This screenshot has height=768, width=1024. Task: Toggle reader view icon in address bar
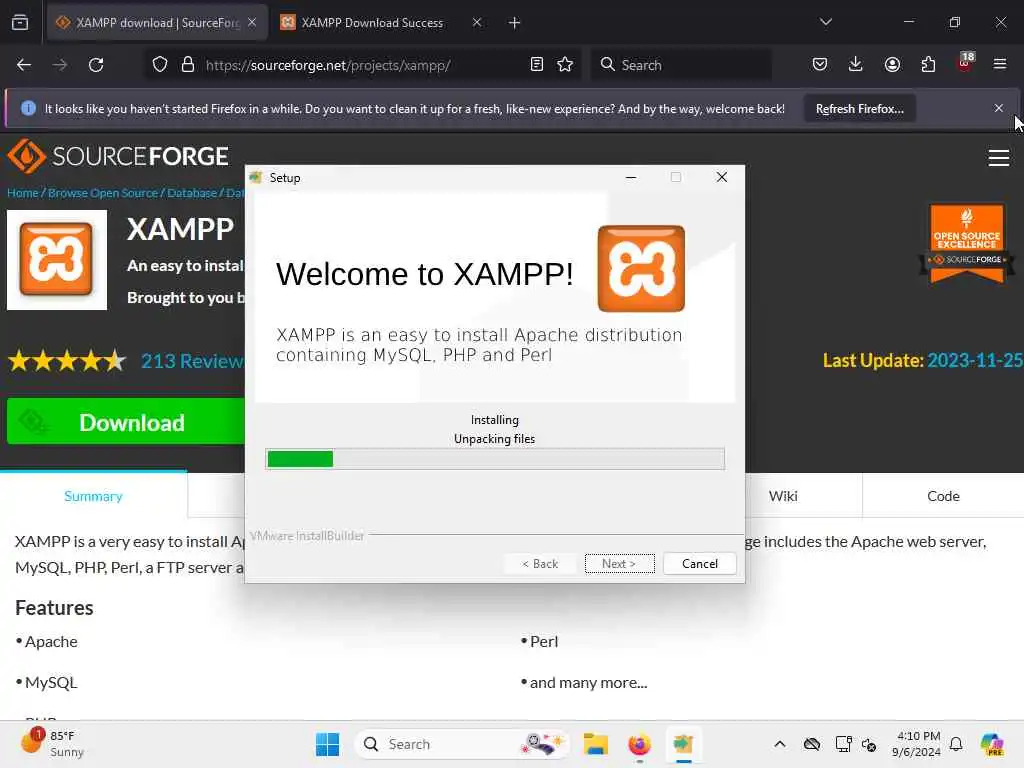(x=537, y=65)
